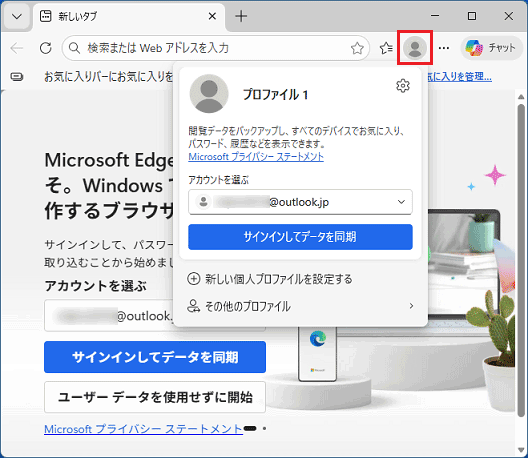Maximize the Edge window

coord(472,16)
